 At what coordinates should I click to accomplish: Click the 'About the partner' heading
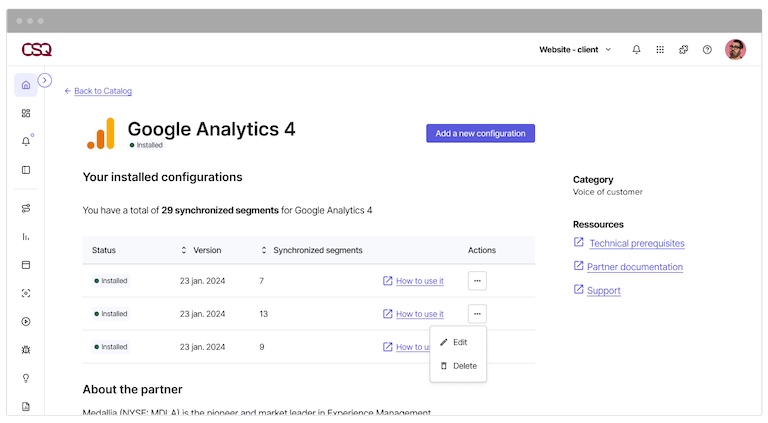click(132, 390)
